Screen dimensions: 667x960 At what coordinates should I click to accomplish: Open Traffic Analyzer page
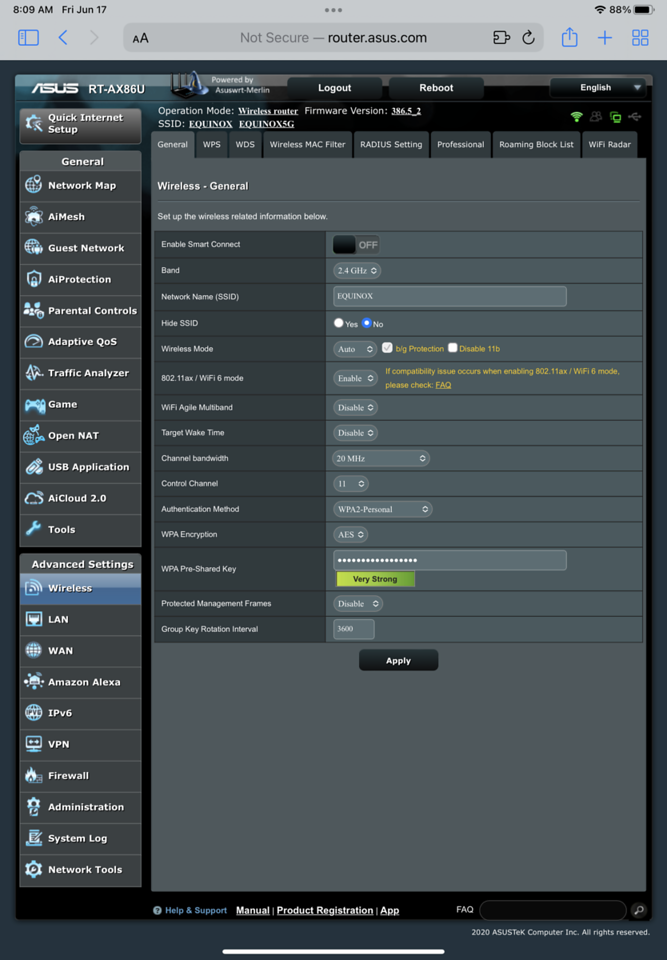click(80, 373)
